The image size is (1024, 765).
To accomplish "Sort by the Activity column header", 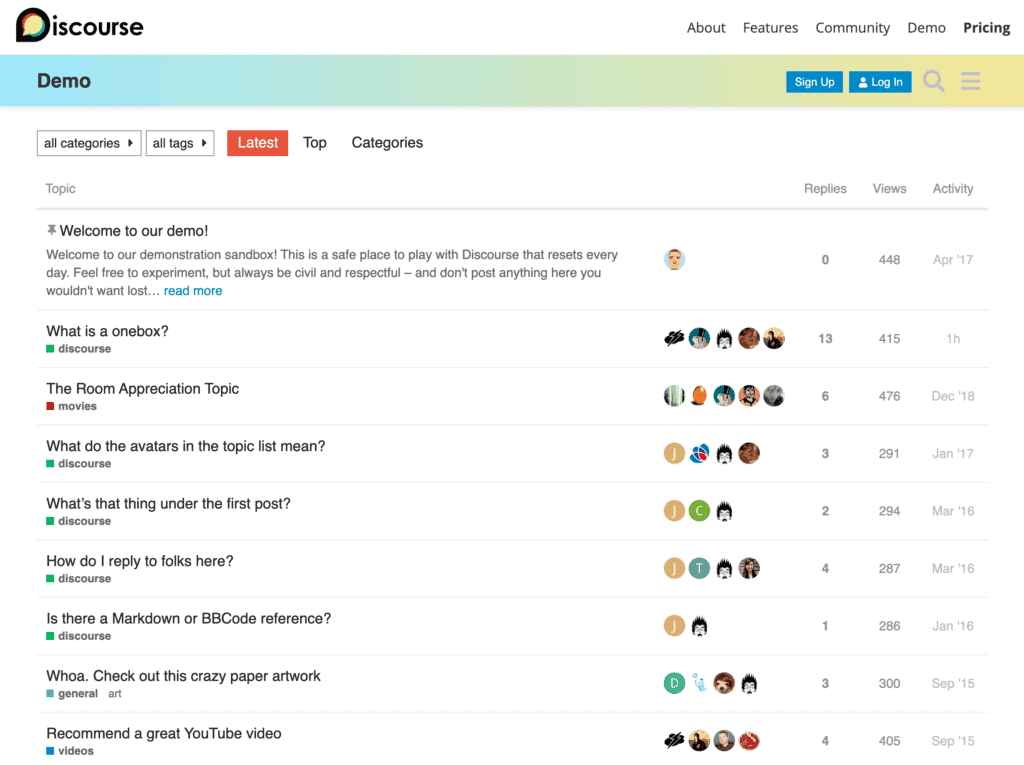I will click(953, 189).
